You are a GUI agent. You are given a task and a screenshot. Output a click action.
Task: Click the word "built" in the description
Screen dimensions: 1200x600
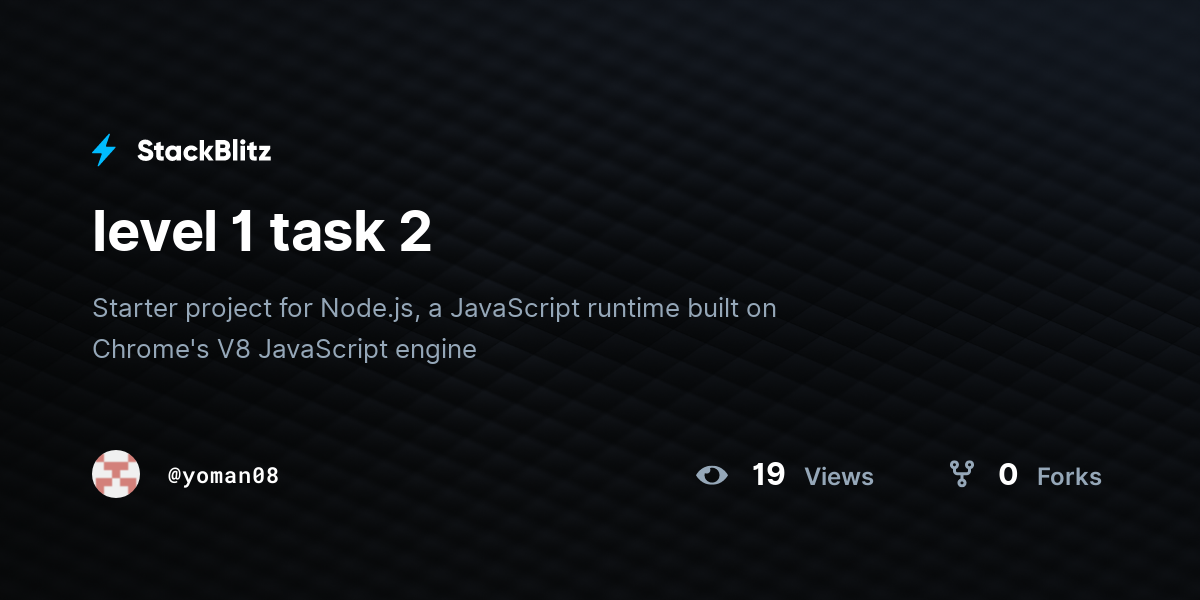pos(713,308)
